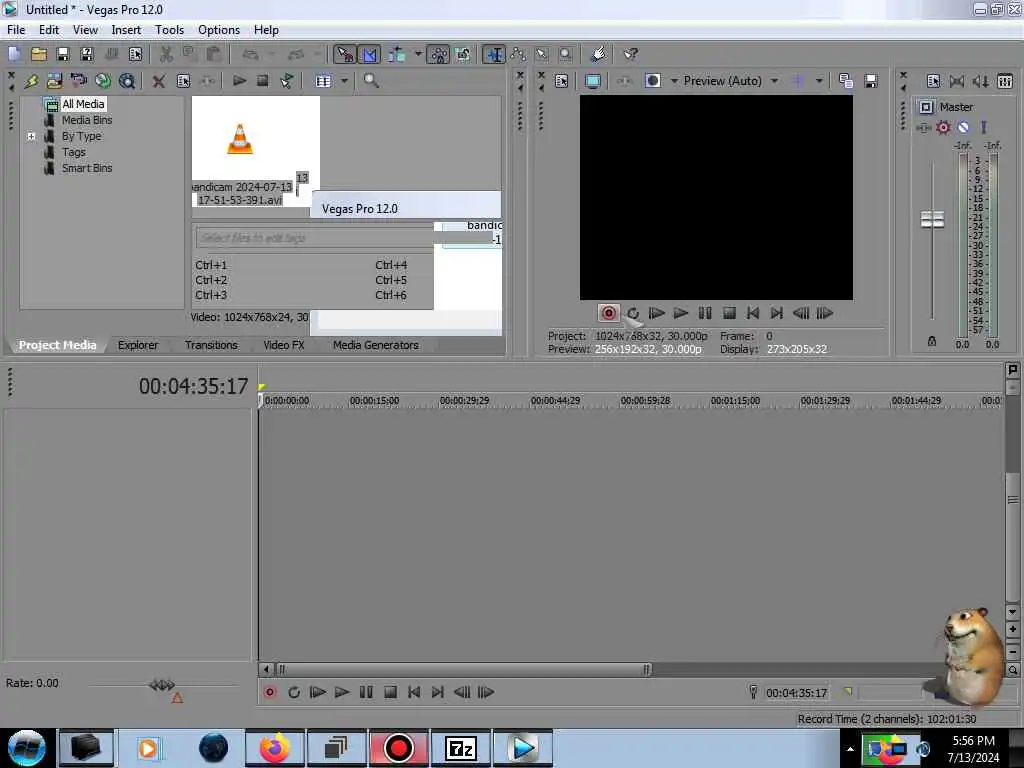Click Get Media from the Web icon
The image size is (1024, 768).
tap(127, 81)
